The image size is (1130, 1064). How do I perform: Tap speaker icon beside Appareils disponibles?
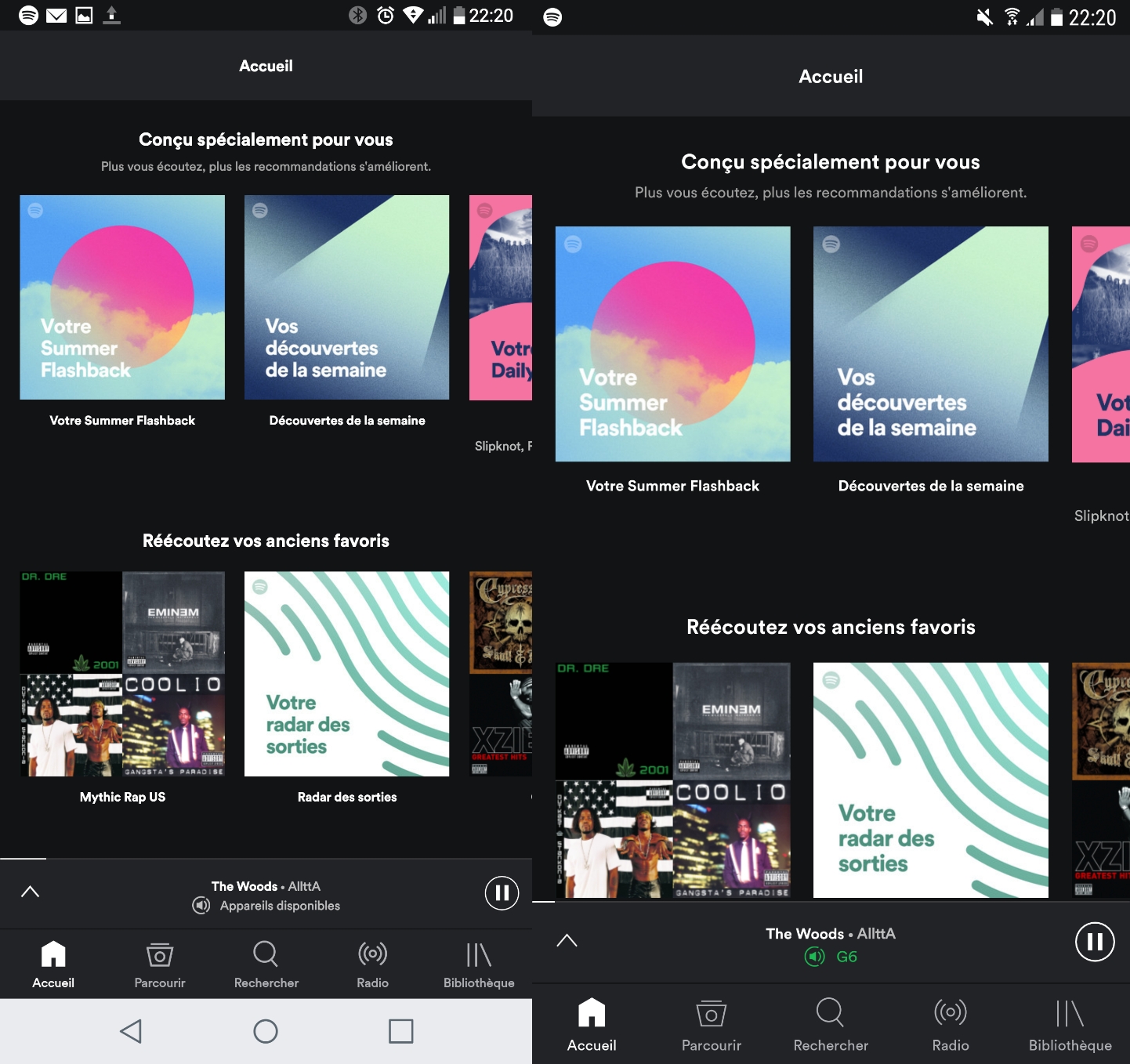point(201,906)
